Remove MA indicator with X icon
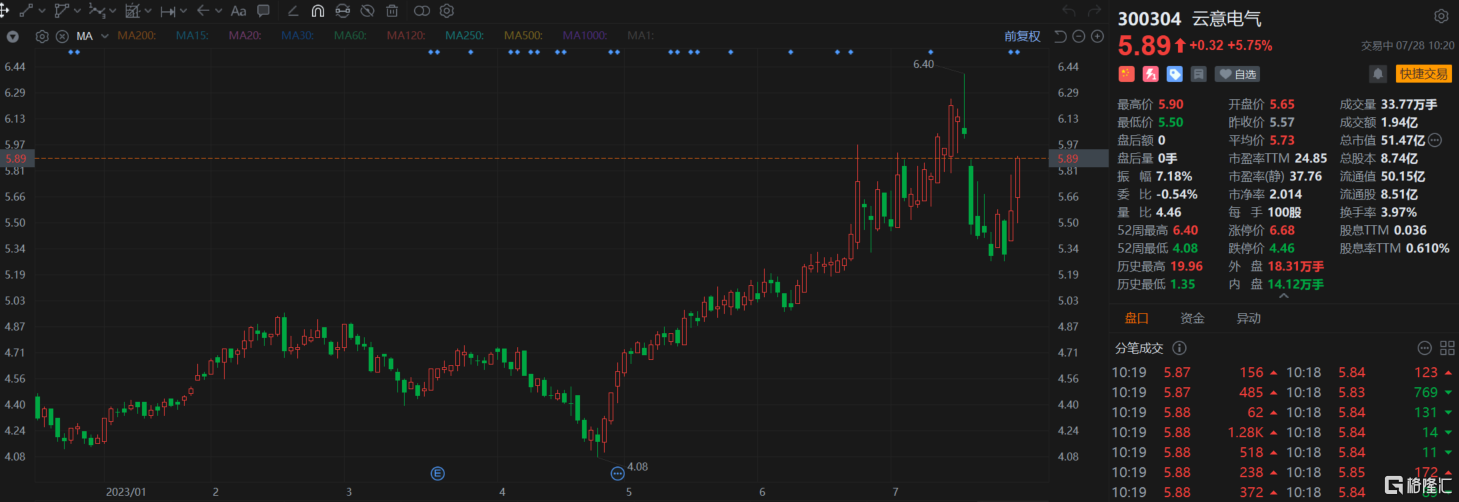Viewport: 1459px width, 502px height. [x=62, y=36]
